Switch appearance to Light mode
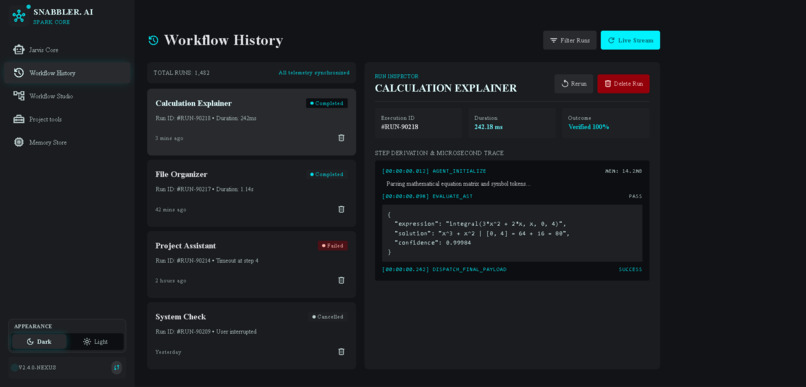806x387 pixels. click(95, 342)
